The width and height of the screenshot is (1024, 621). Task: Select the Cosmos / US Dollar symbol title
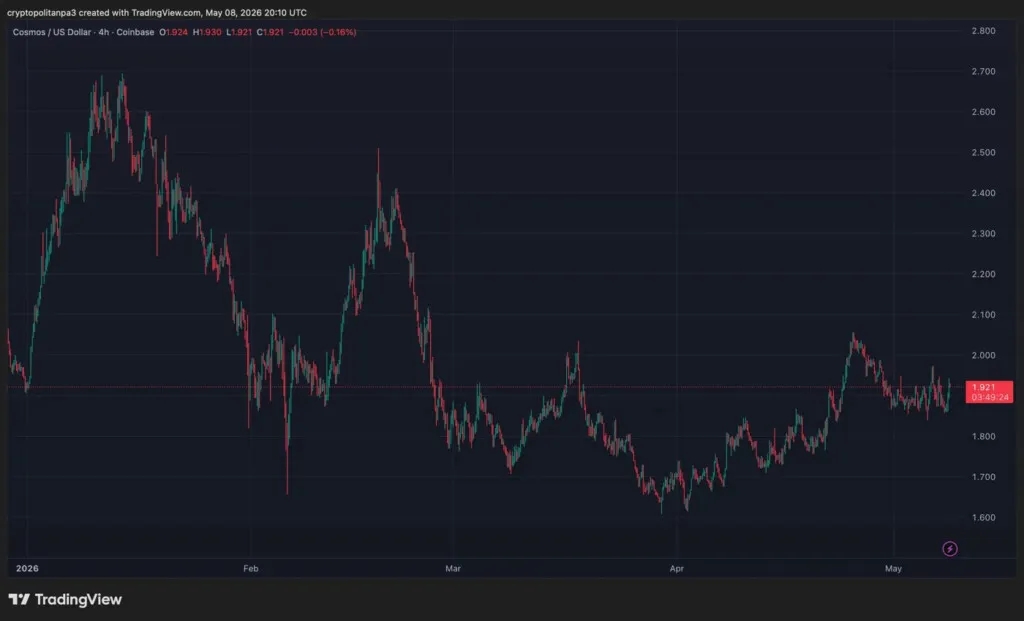point(52,32)
